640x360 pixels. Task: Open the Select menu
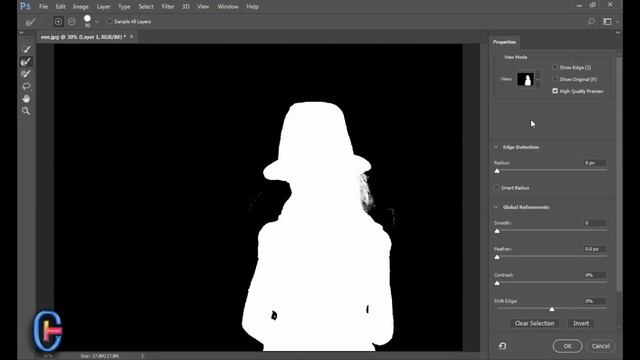146,7
